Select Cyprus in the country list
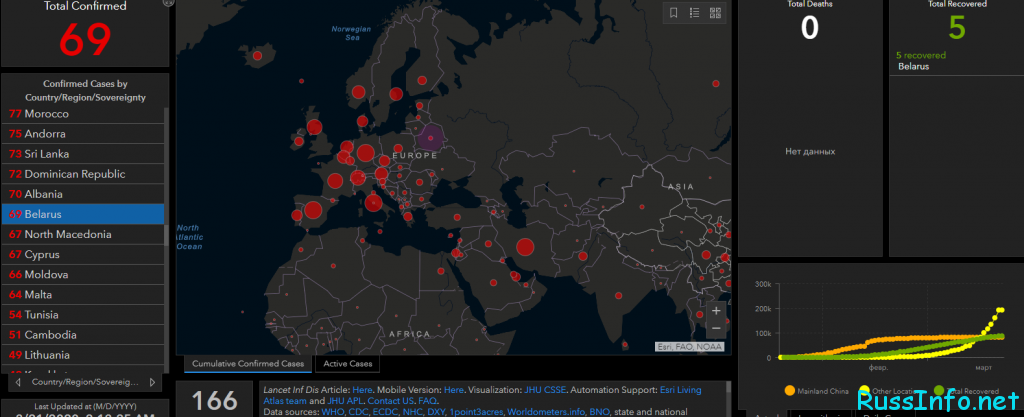The width and height of the screenshot is (1024, 417). [x=83, y=255]
